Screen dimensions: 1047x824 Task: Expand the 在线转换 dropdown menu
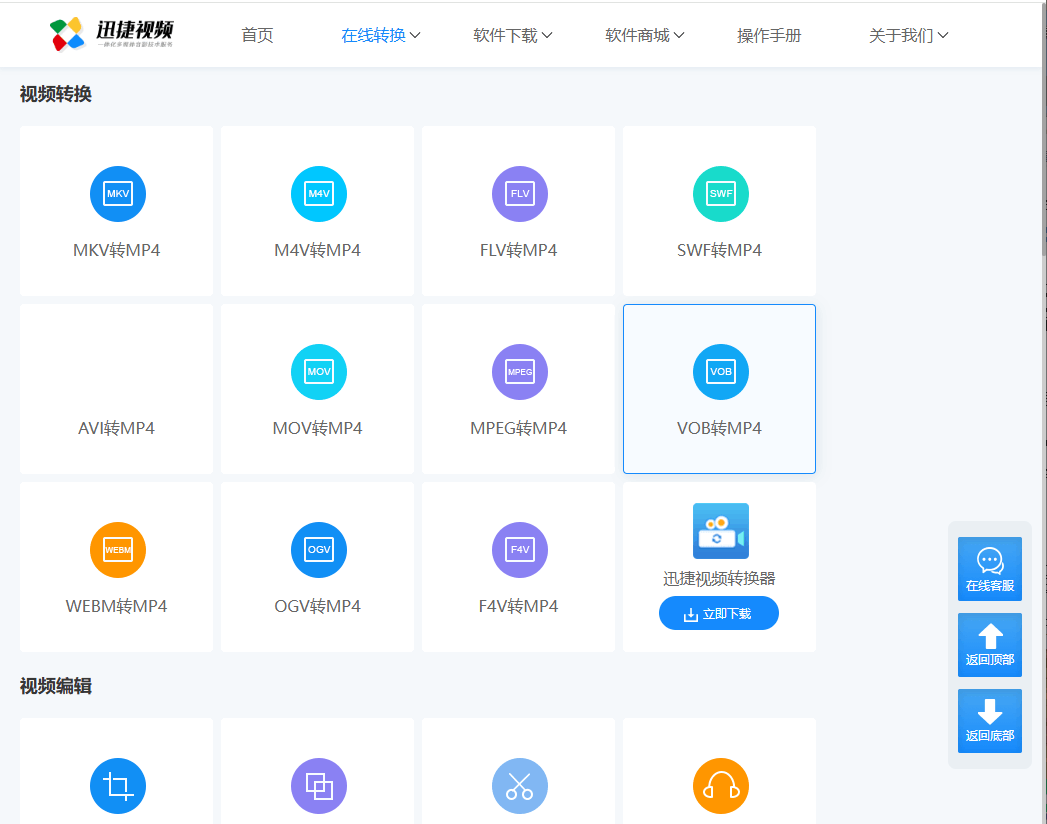[x=380, y=34]
